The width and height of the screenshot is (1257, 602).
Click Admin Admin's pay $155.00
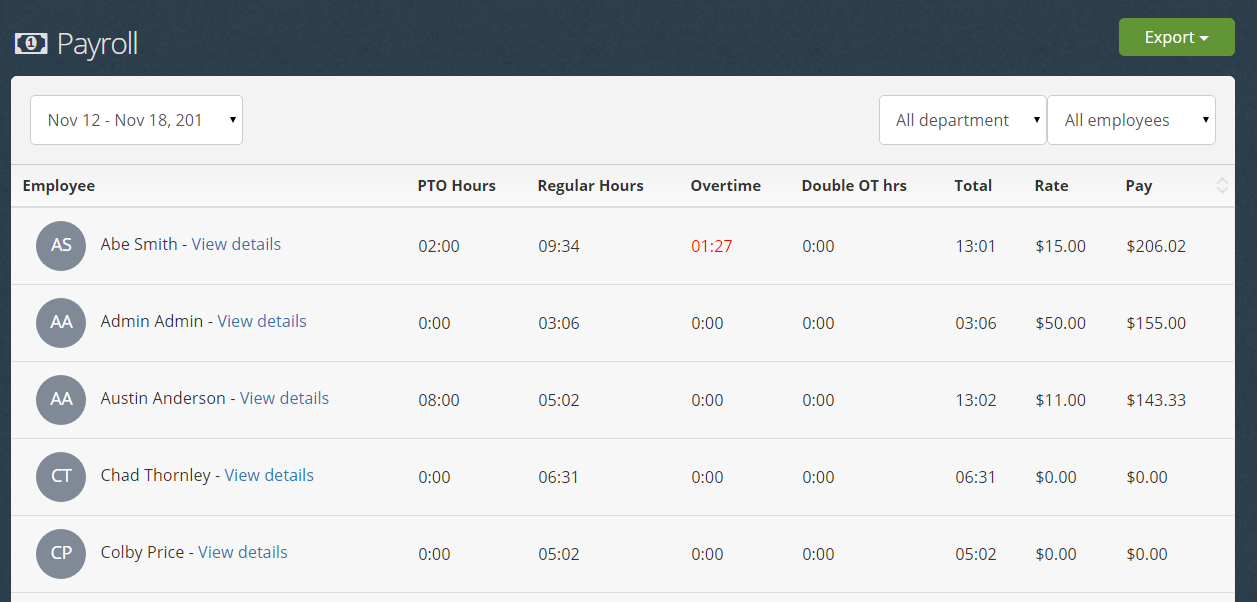click(x=1156, y=323)
